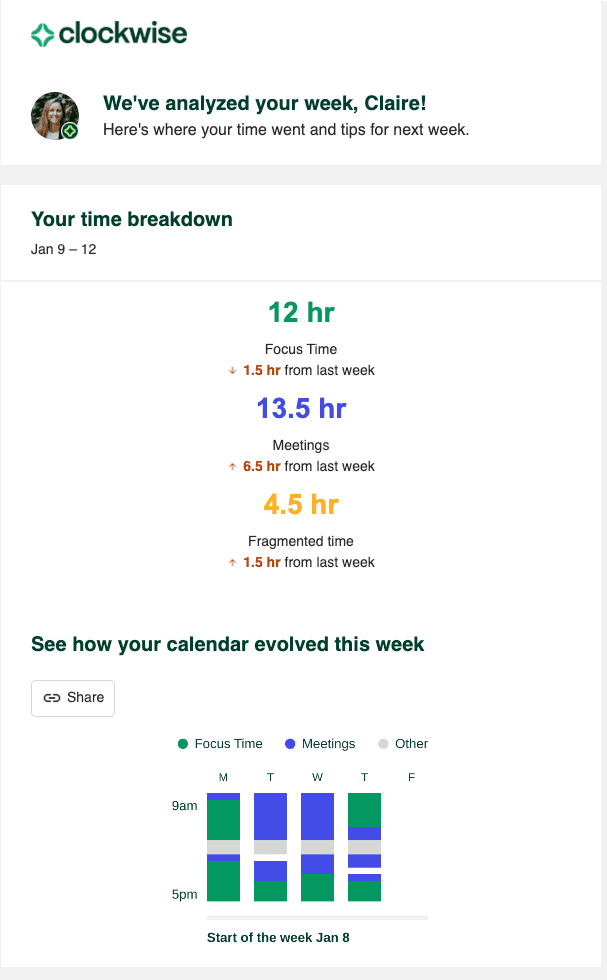Click the 12 hr Focus Time value
Image resolution: width=607 pixels, height=980 pixels.
click(301, 313)
